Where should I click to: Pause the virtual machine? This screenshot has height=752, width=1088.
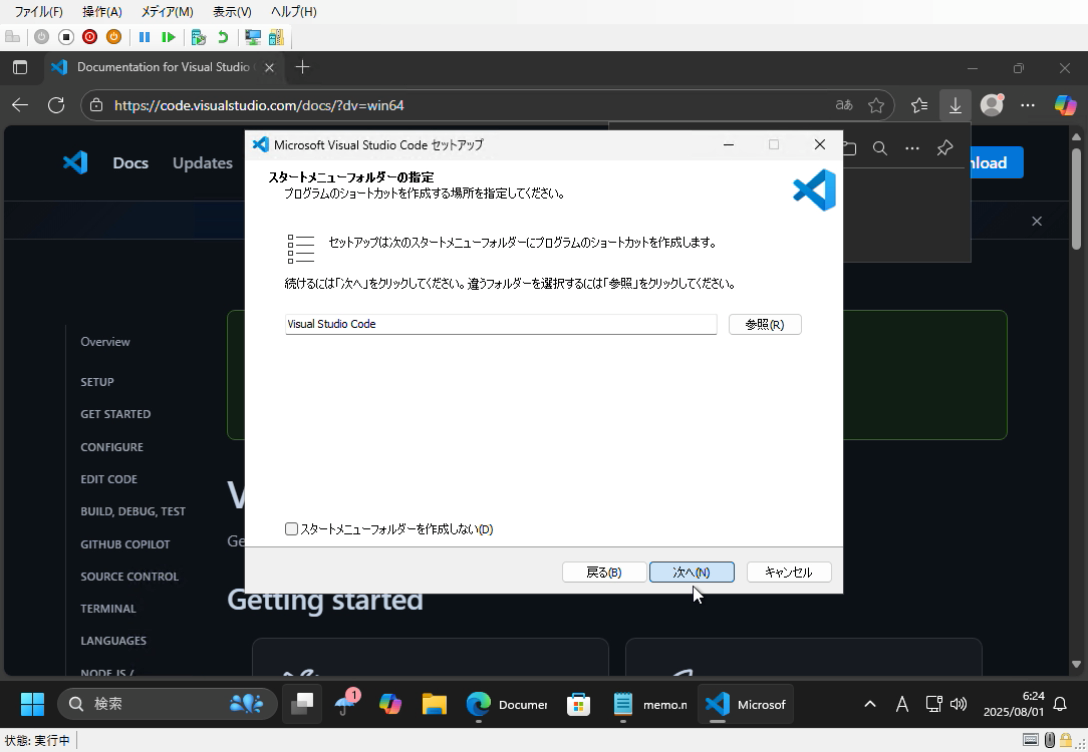pos(144,37)
